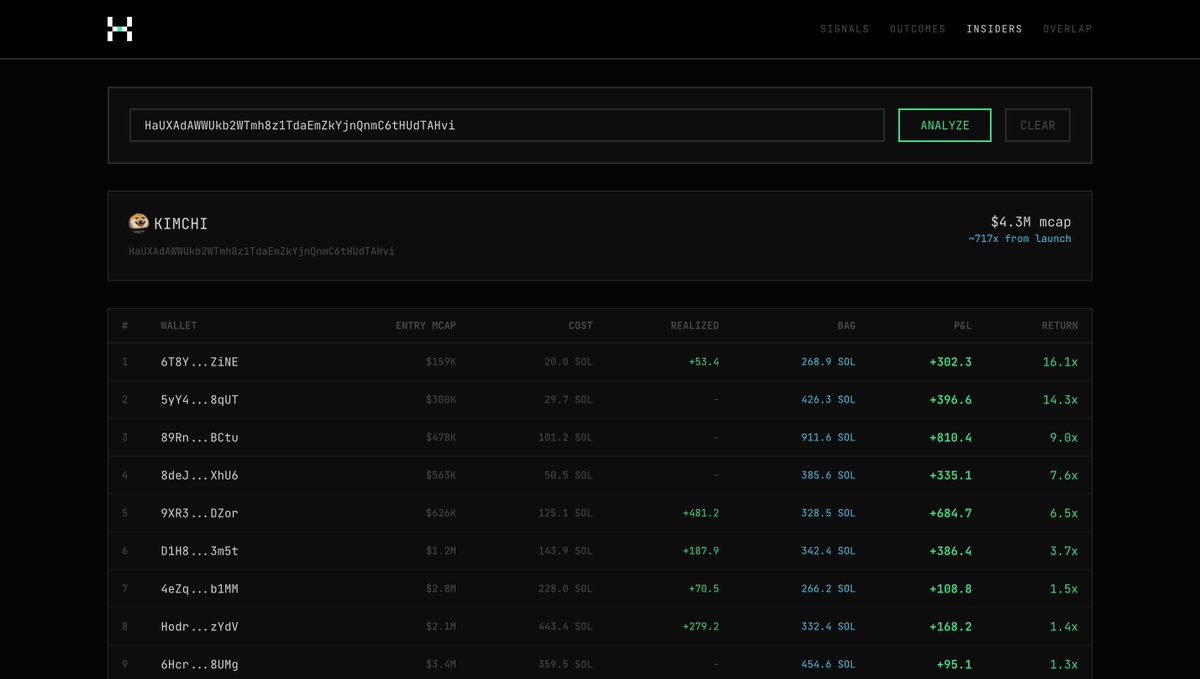This screenshot has height=679, width=1200.
Task: Switch to the OUTCOMES tab
Action: (x=918, y=29)
